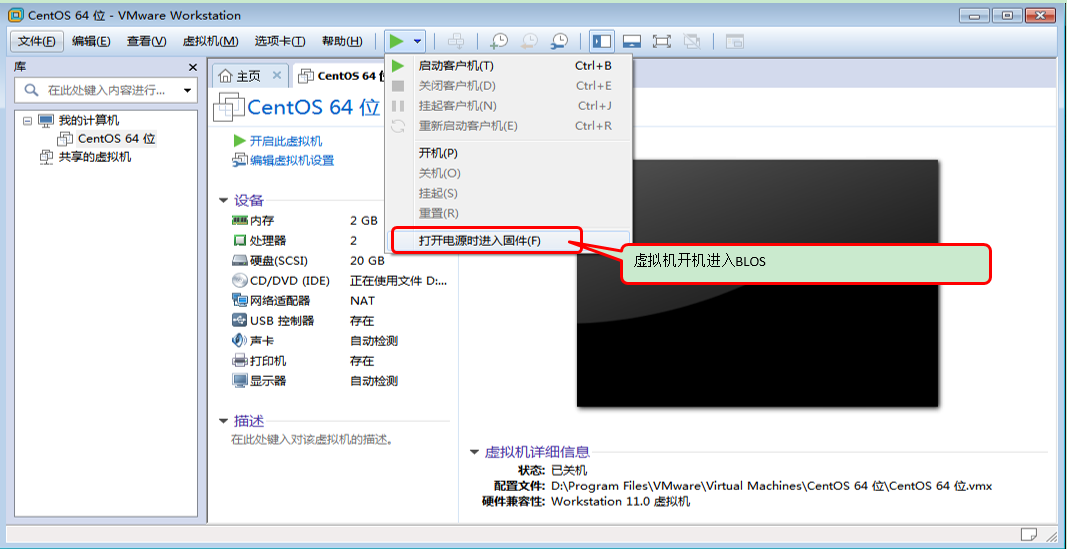Click the 显示器 display icon
This screenshot has width=1067, height=549.
point(239,380)
